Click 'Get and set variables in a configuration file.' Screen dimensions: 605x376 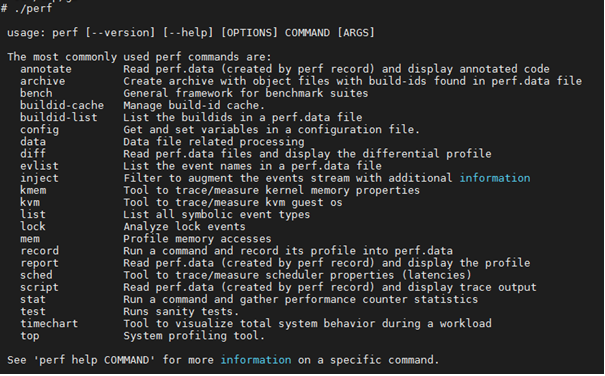point(272,130)
